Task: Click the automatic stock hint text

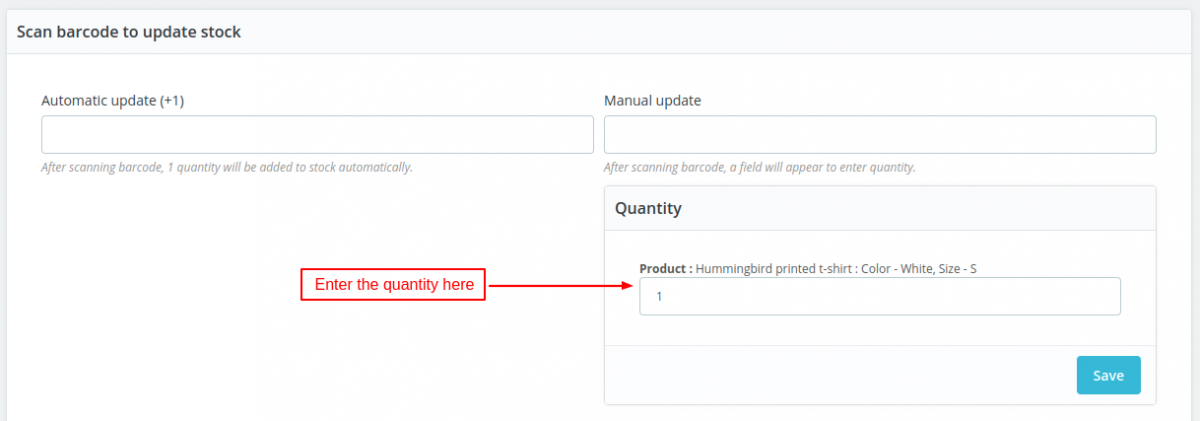Action: pos(227,167)
